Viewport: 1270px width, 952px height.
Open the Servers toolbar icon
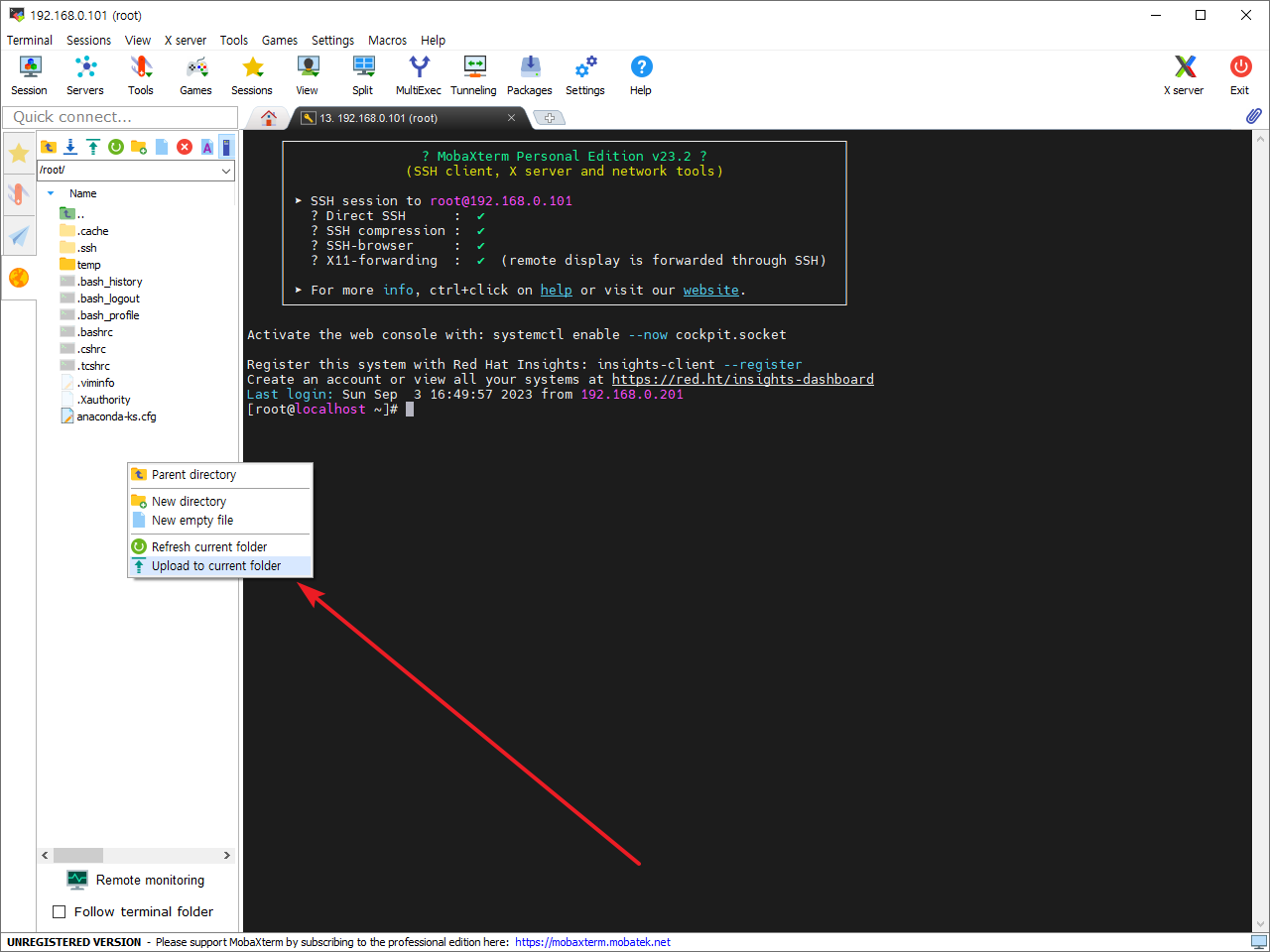[85, 75]
